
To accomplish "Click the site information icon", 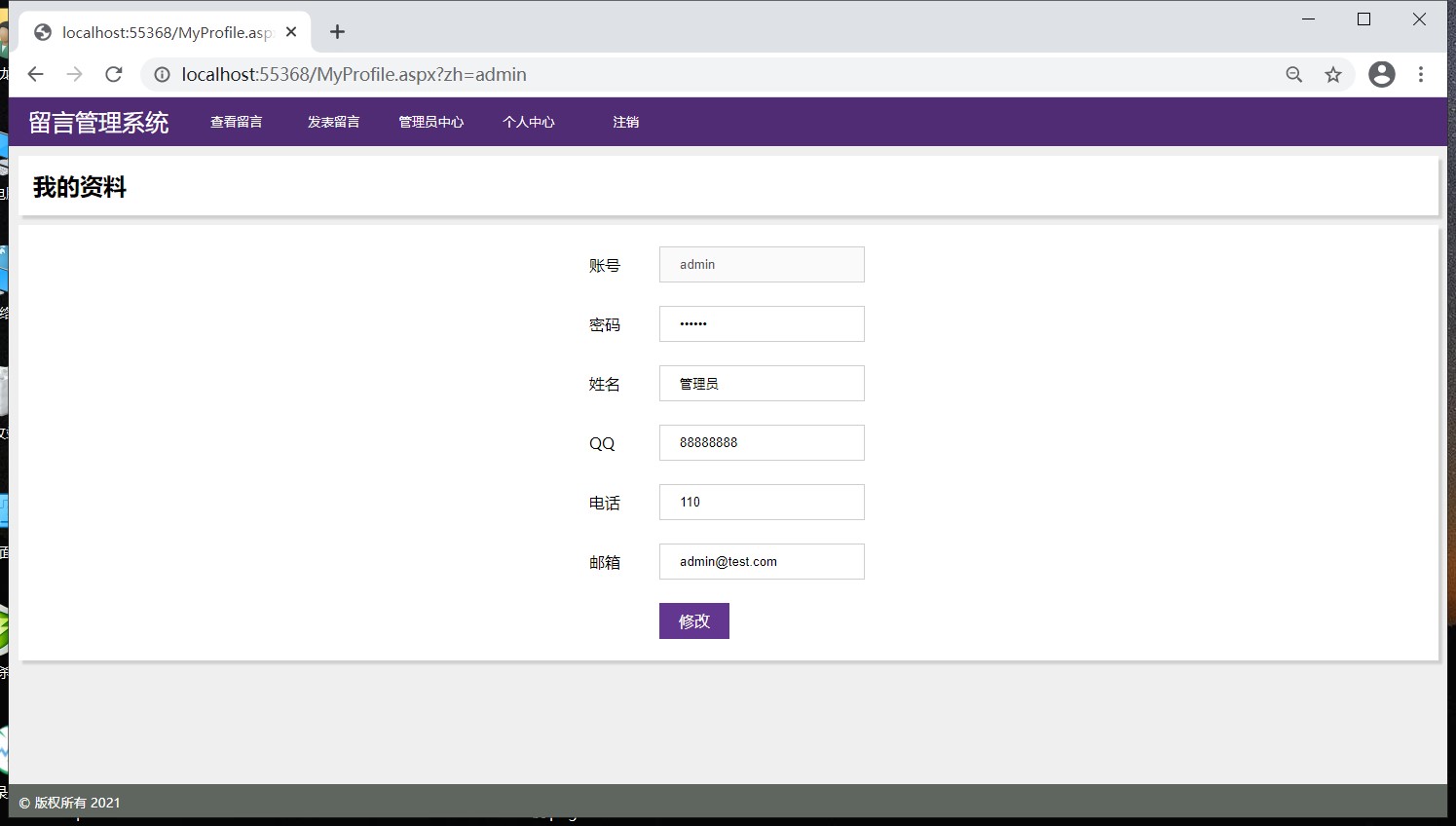I will pos(162,75).
